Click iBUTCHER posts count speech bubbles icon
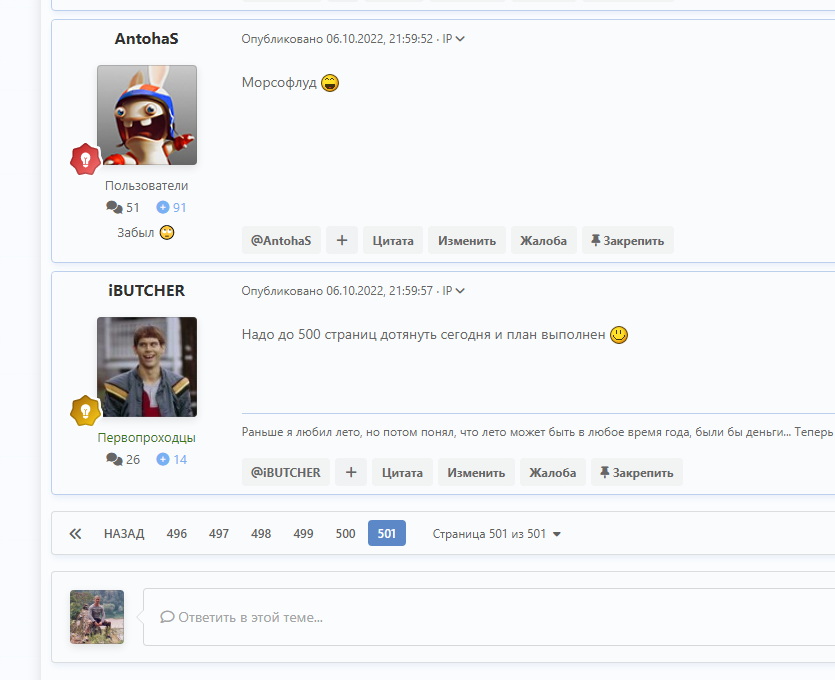The width and height of the screenshot is (835, 680). pyautogui.click(x=114, y=459)
